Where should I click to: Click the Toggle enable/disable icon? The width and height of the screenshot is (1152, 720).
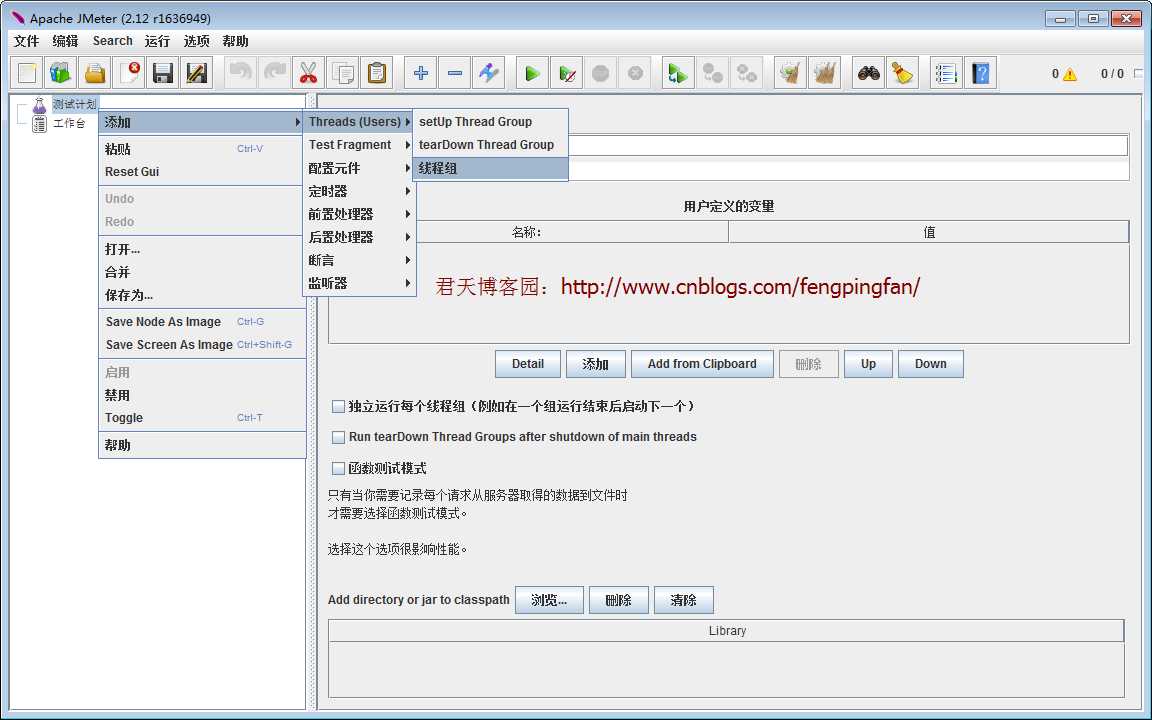(x=489, y=73)
